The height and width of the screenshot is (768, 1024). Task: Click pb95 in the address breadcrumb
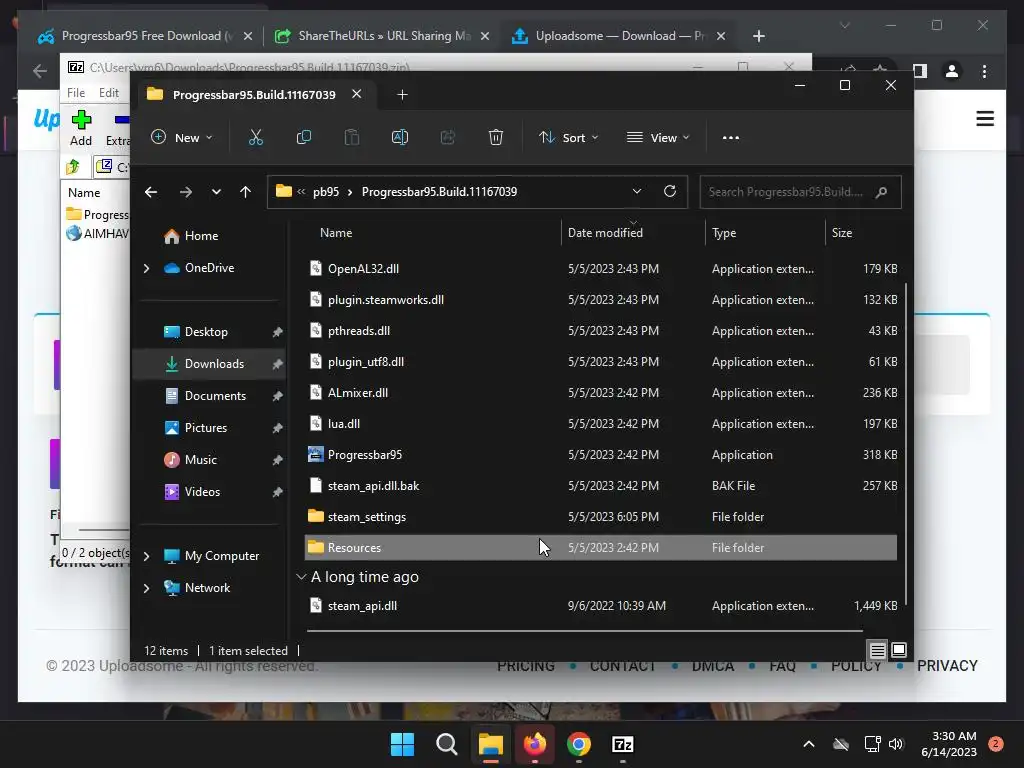point(326,192)
